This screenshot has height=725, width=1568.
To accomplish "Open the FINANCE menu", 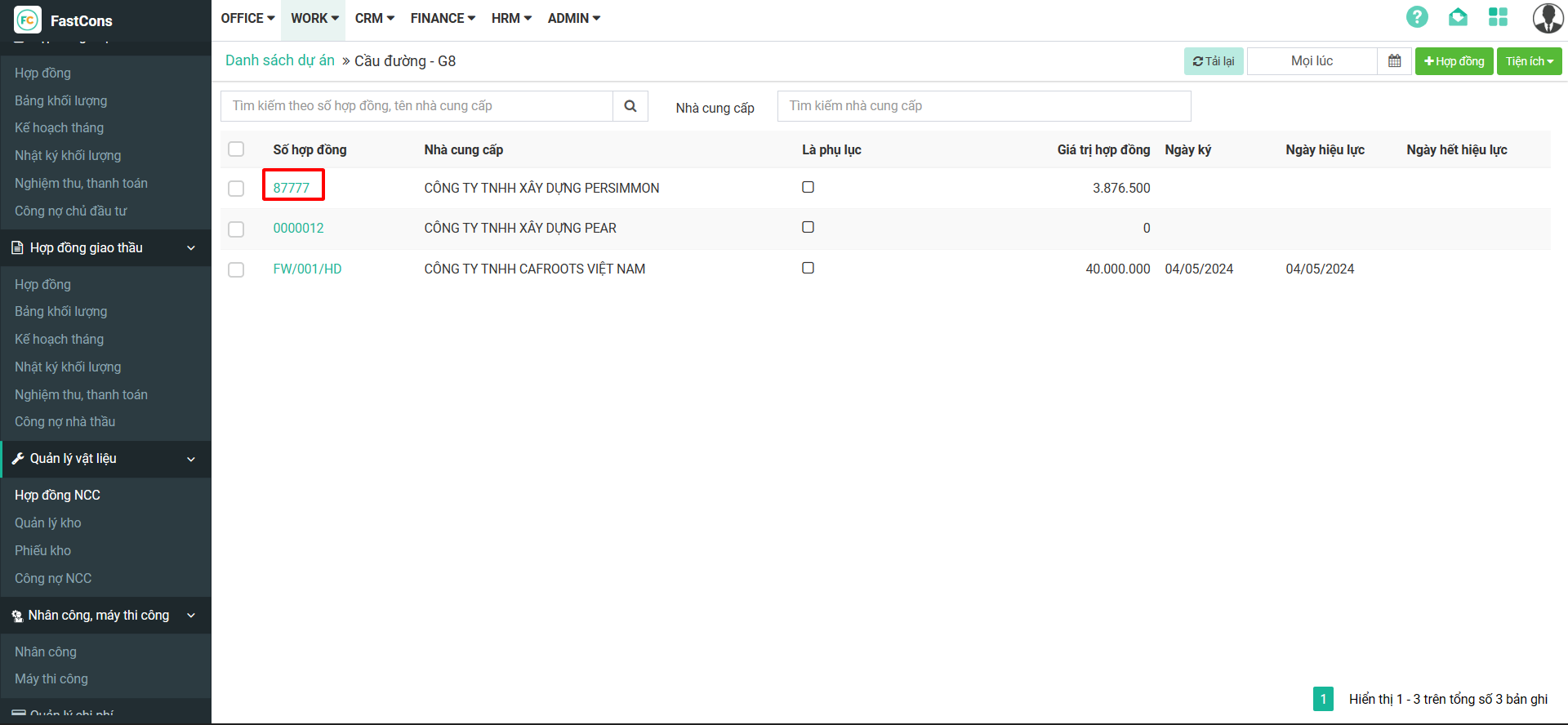I will [443, 18].
